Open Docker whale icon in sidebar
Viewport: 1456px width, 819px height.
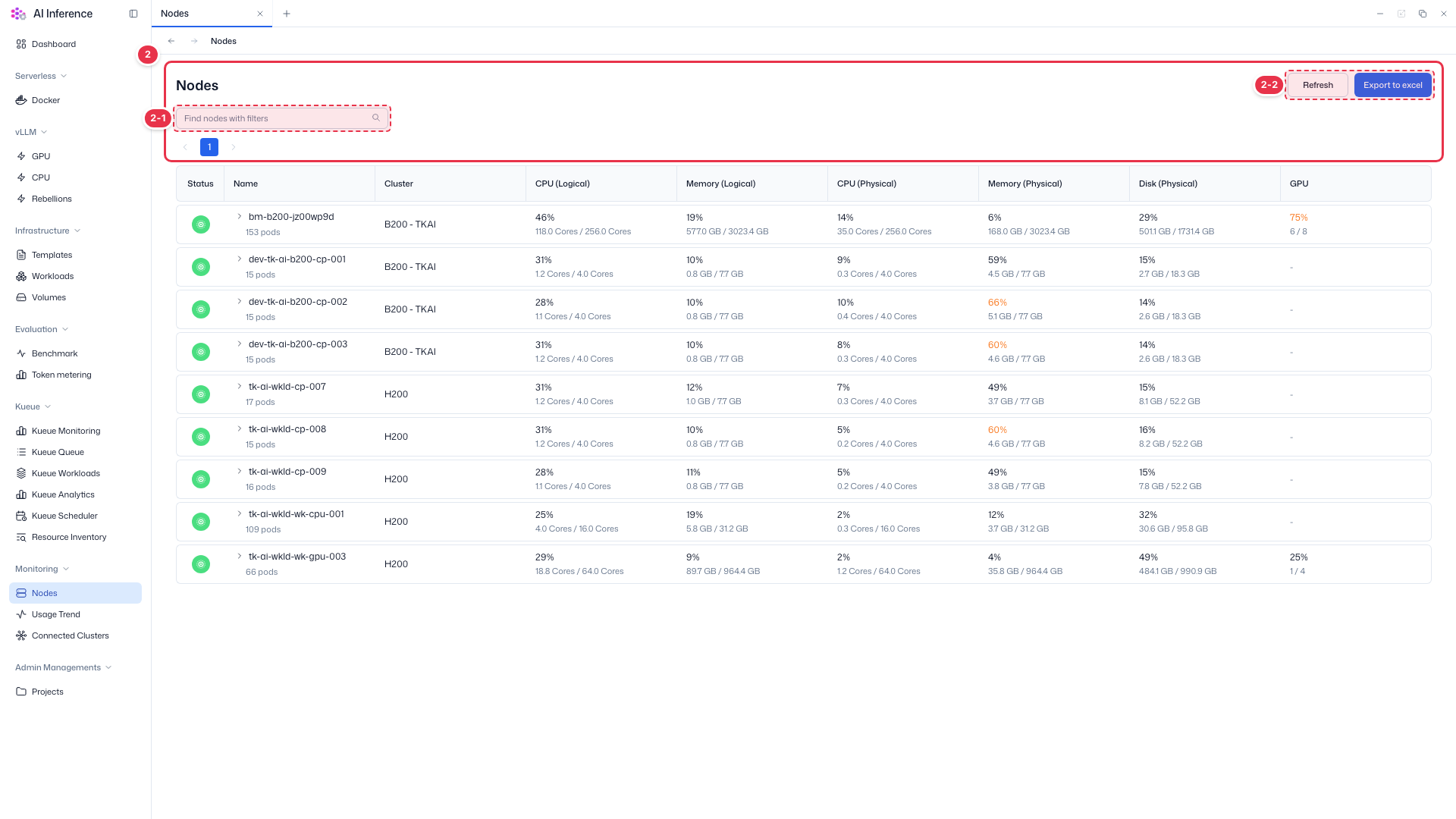tap(21, 100)
